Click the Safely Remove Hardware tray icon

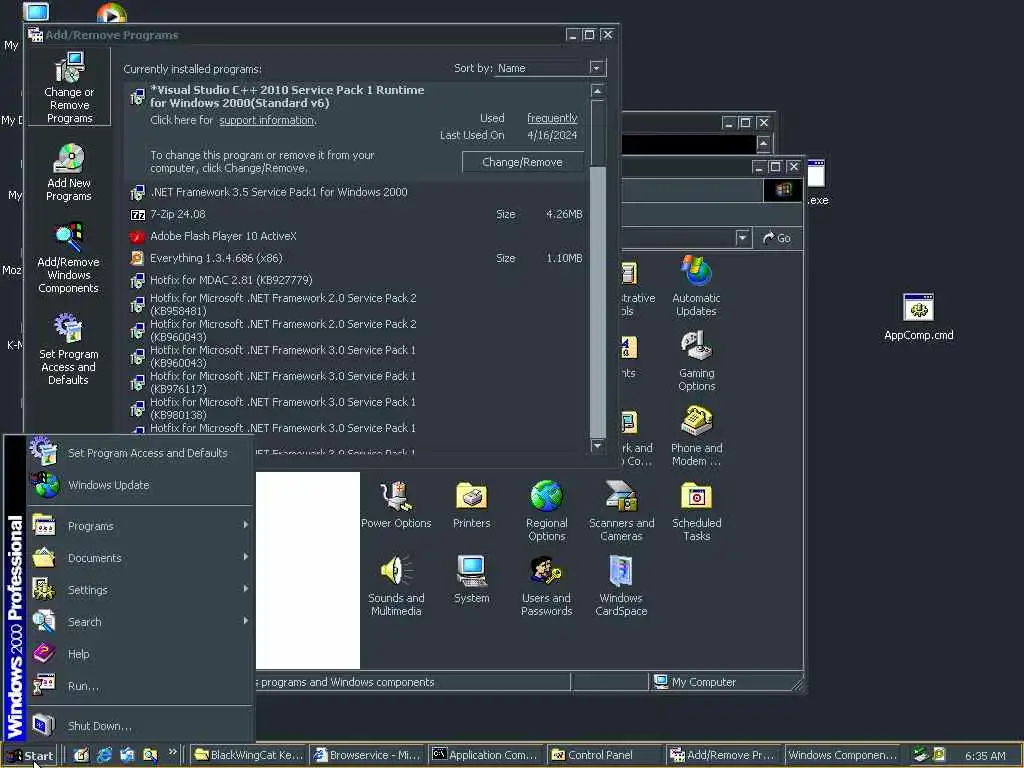921,754
